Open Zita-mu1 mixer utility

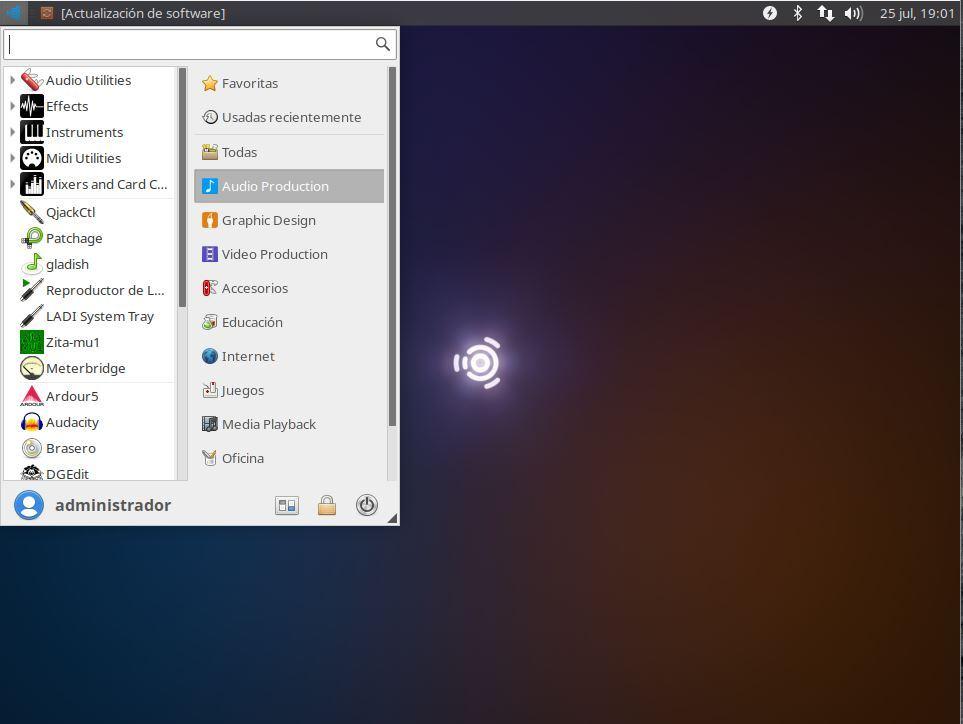72,342
